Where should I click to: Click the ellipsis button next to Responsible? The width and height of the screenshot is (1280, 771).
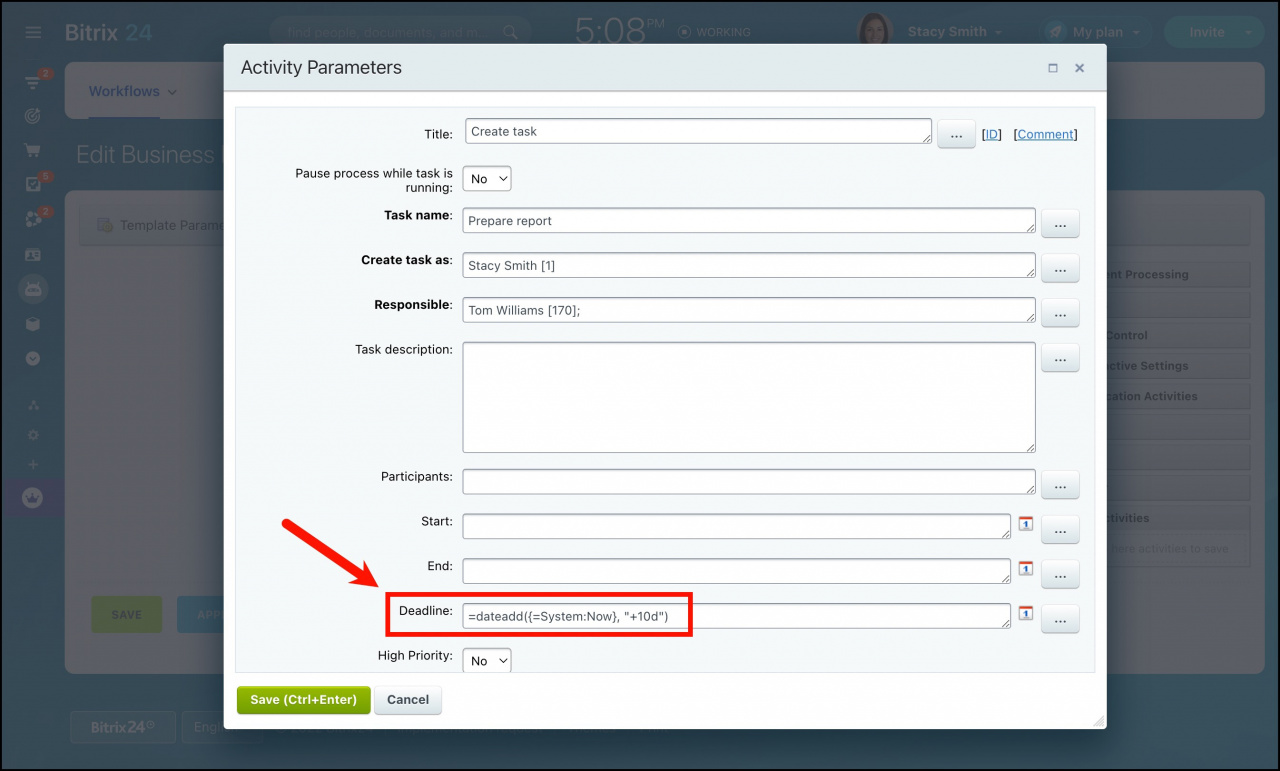click(x=1060, y=312)
